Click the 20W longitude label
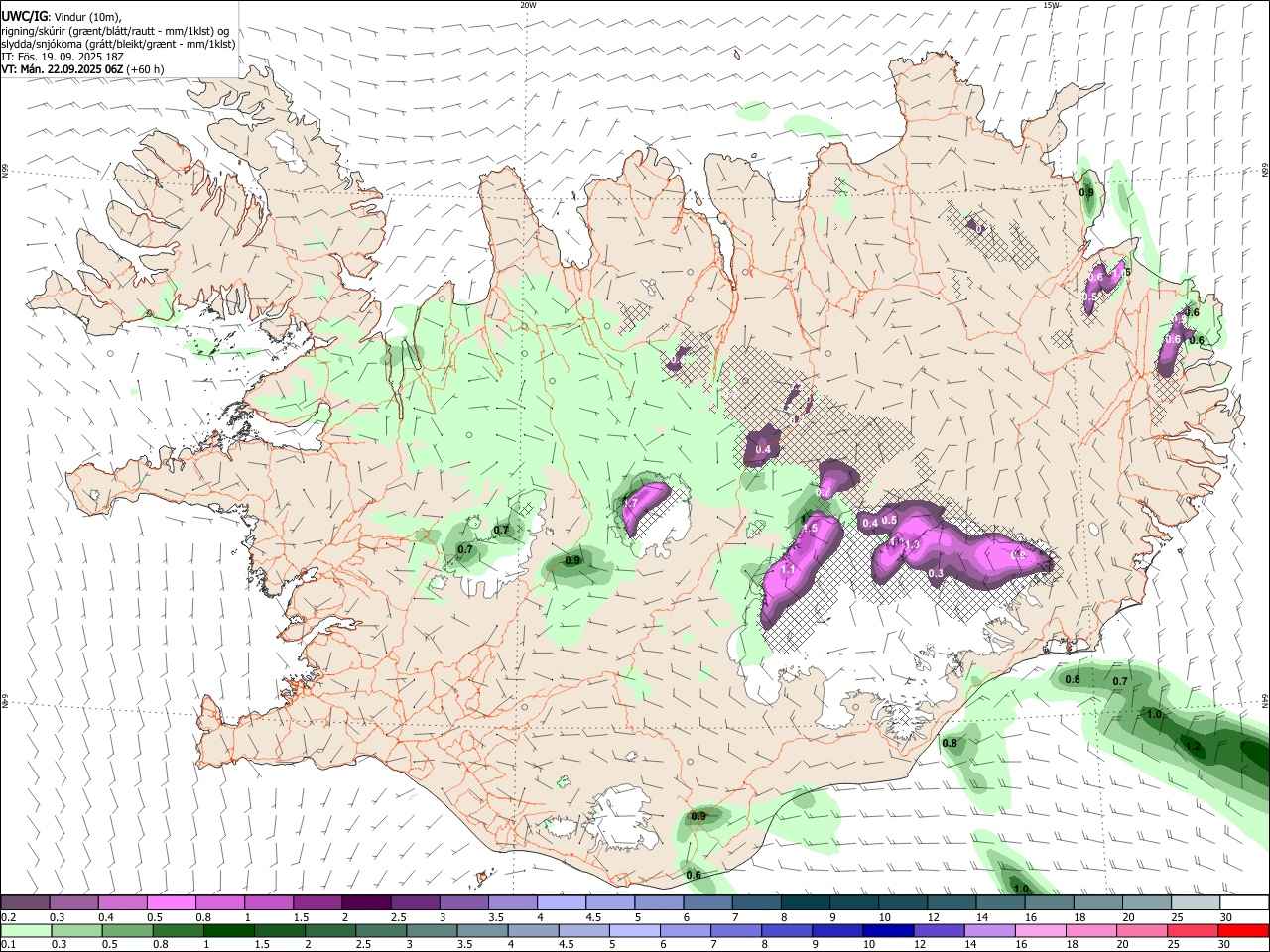This screenshot has width=1270, height=952. pyautogui.click(x=528, y=5)
